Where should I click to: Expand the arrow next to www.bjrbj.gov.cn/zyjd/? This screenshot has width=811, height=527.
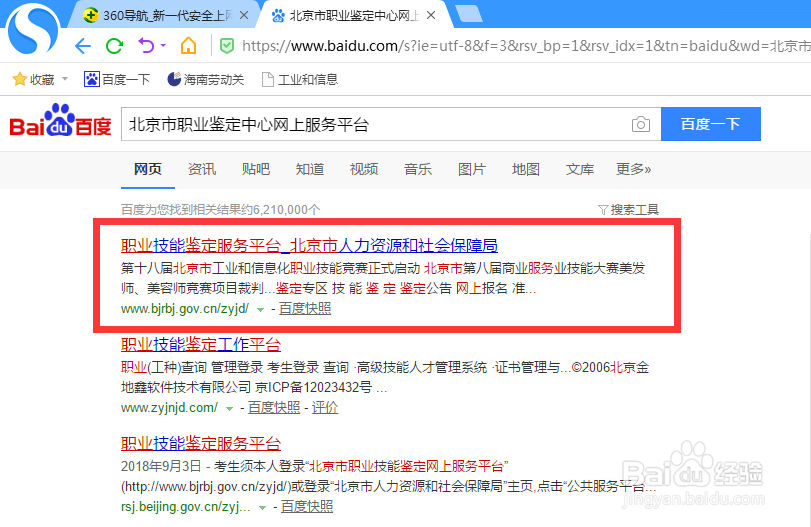pos(261,310)
